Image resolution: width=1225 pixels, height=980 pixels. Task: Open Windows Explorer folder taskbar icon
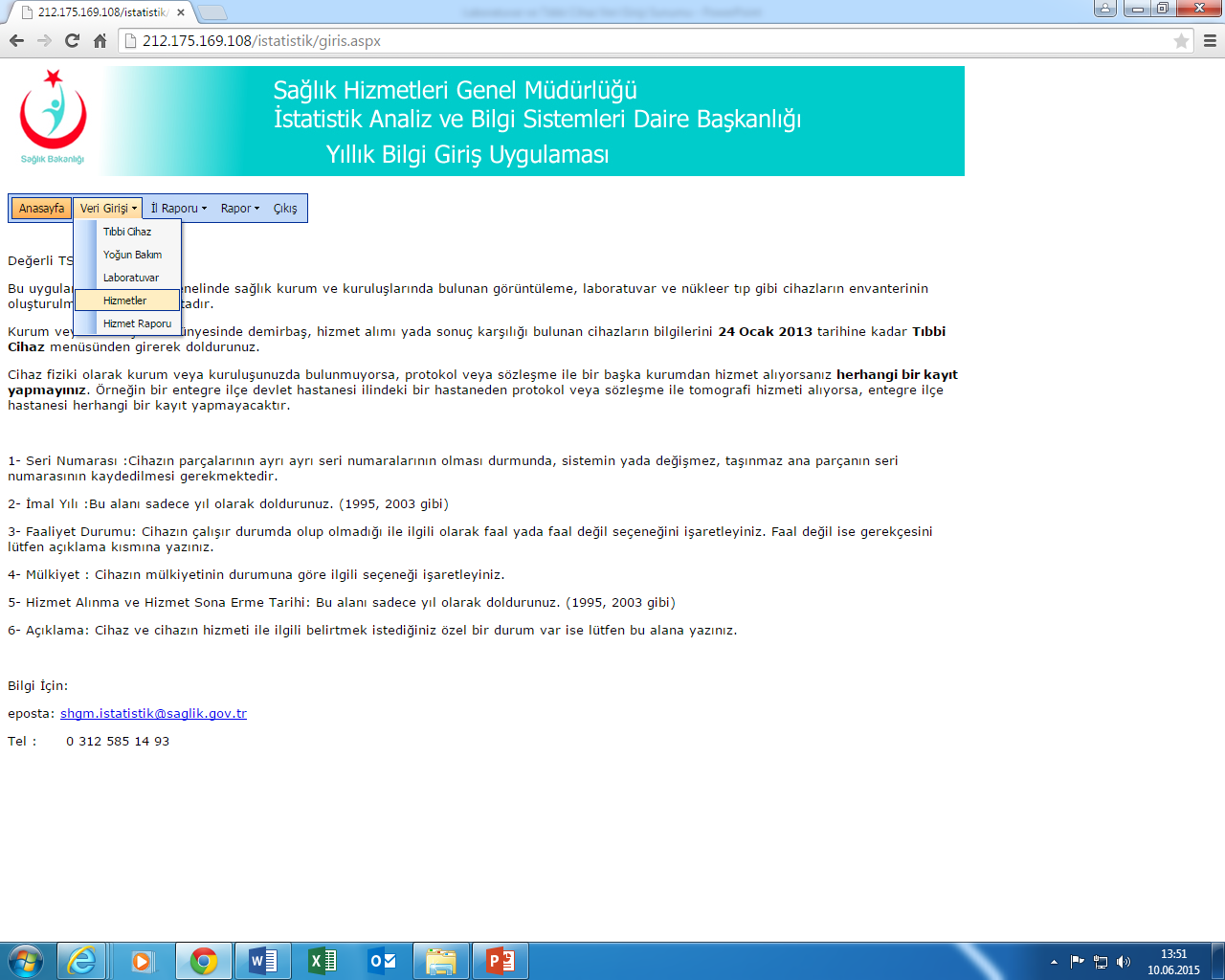(441, 961)
